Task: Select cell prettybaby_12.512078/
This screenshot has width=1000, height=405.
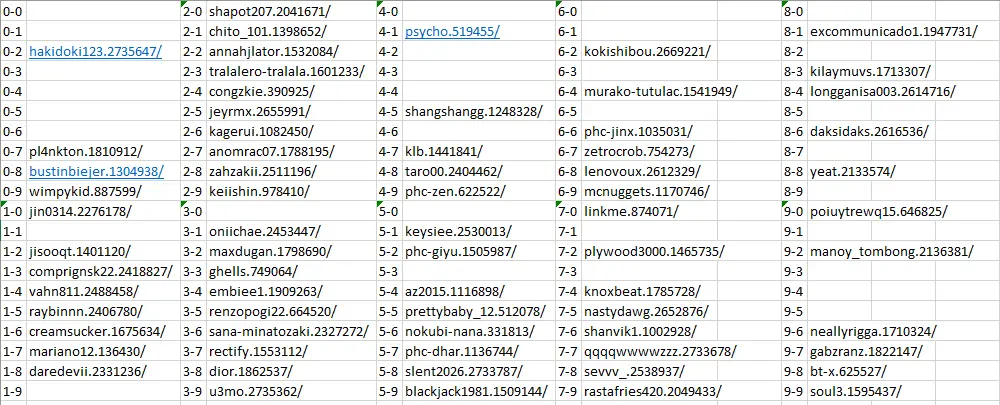Action: click(x=479, y=311)
